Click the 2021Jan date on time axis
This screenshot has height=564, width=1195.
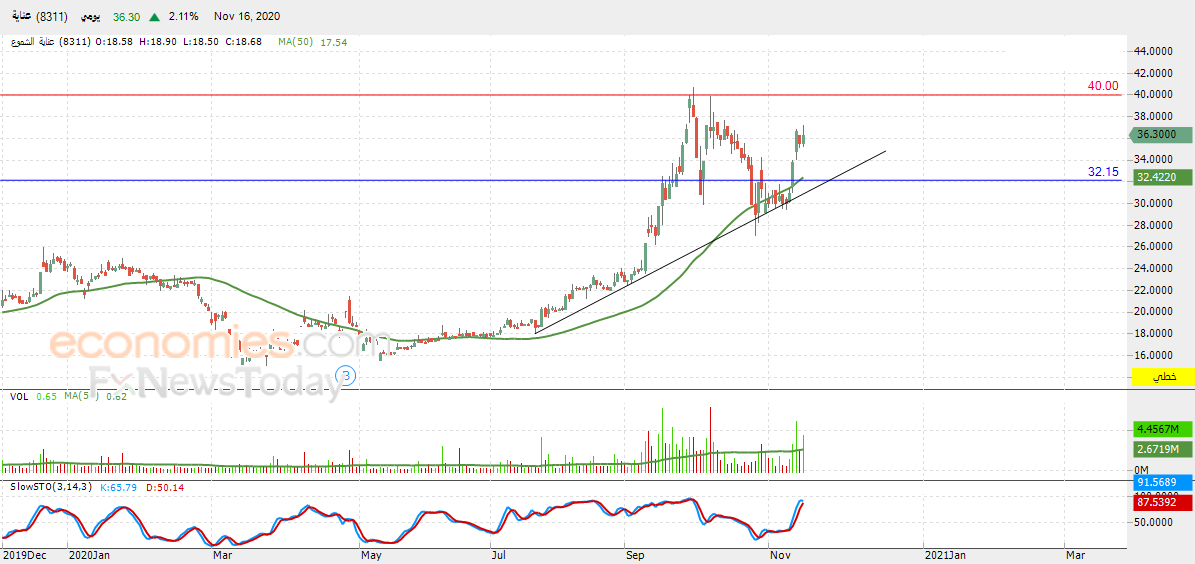945,553
